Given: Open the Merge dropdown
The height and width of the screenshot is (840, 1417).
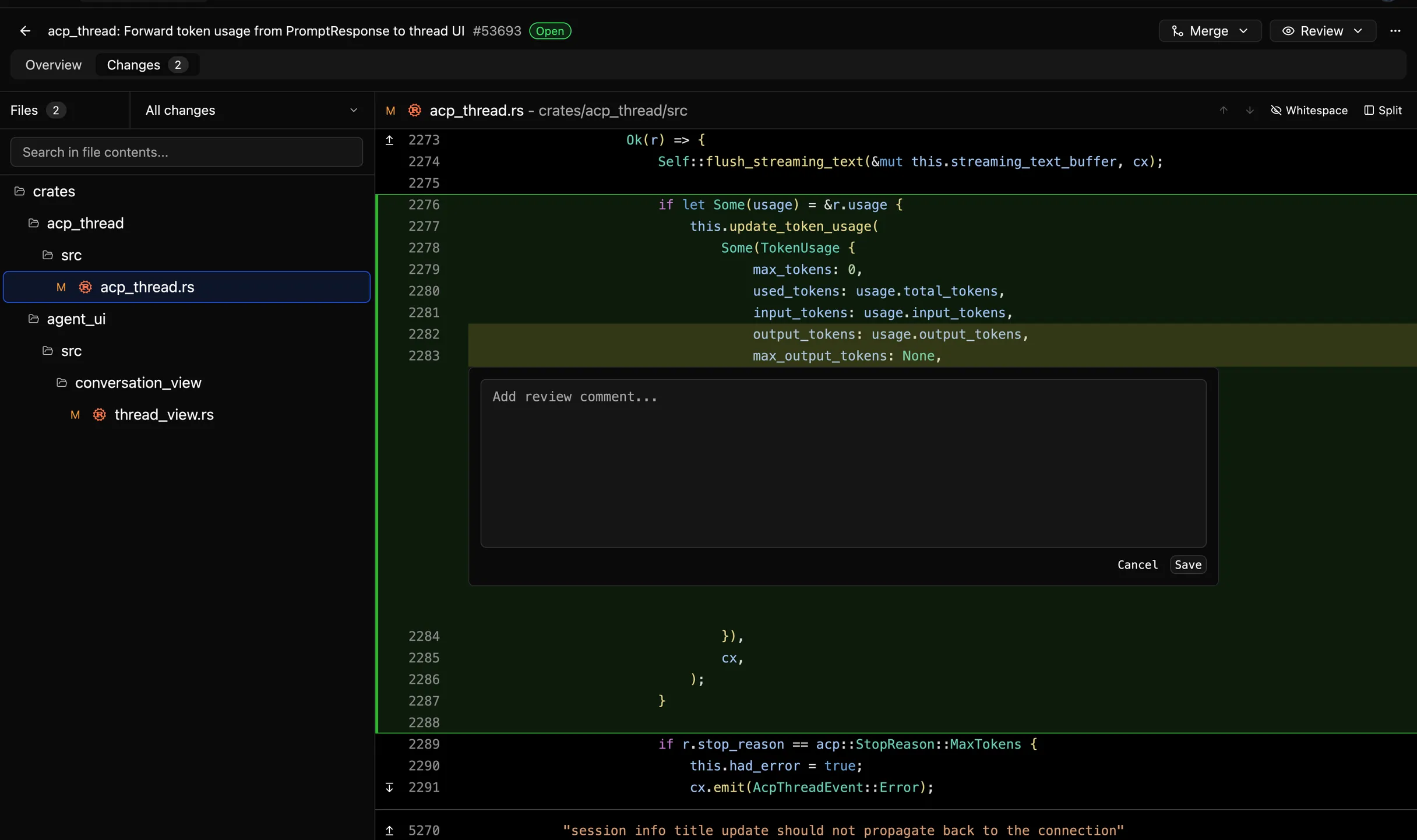Looking at the screenshot, I should (1210, 31).
